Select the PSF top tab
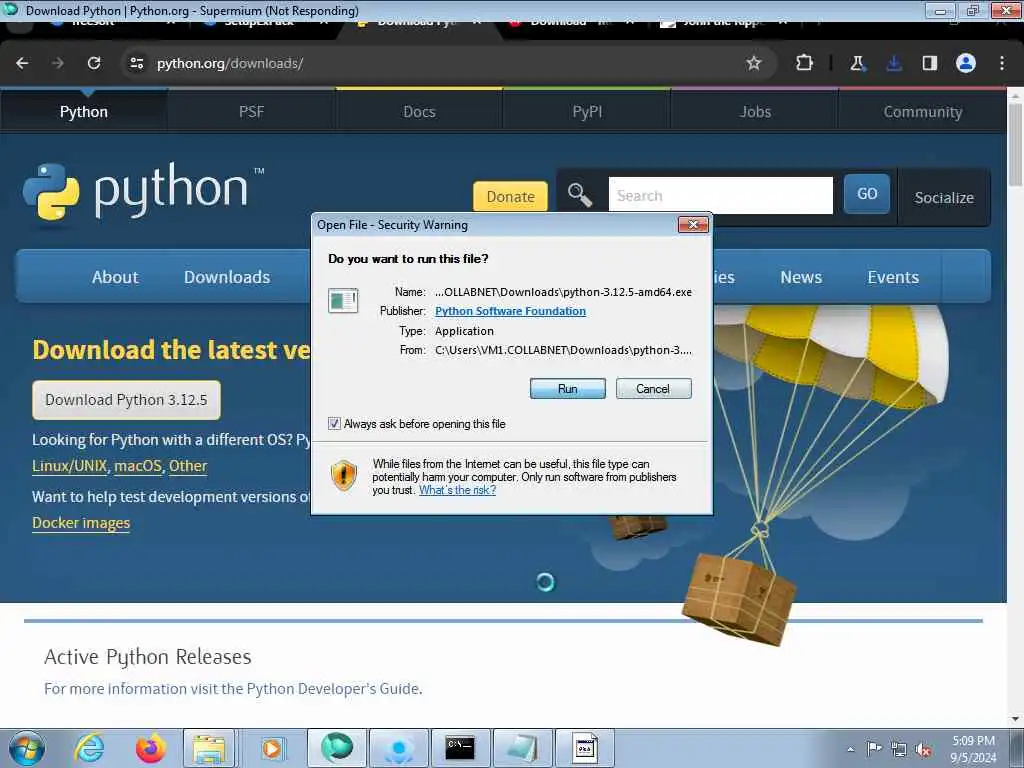The image size is (1024, 768). 251,112
